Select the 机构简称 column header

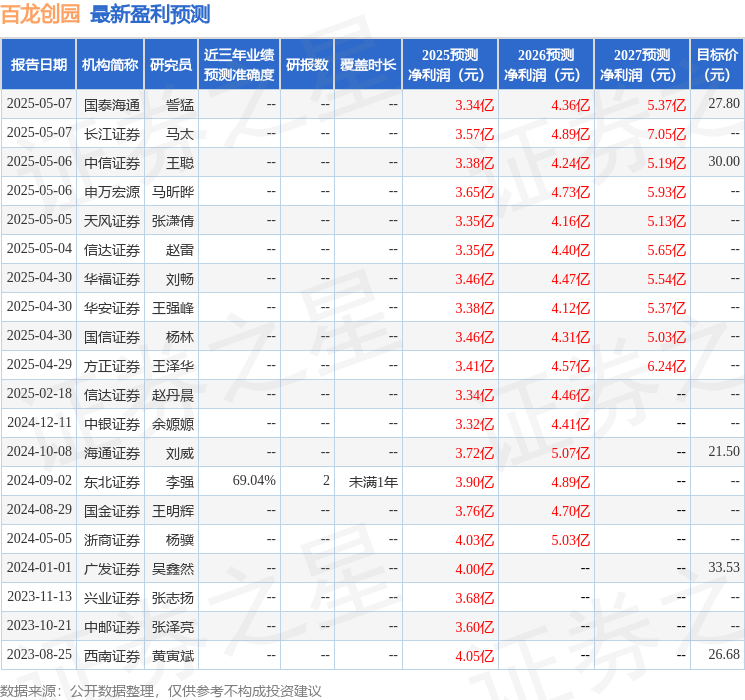point(110,65)
